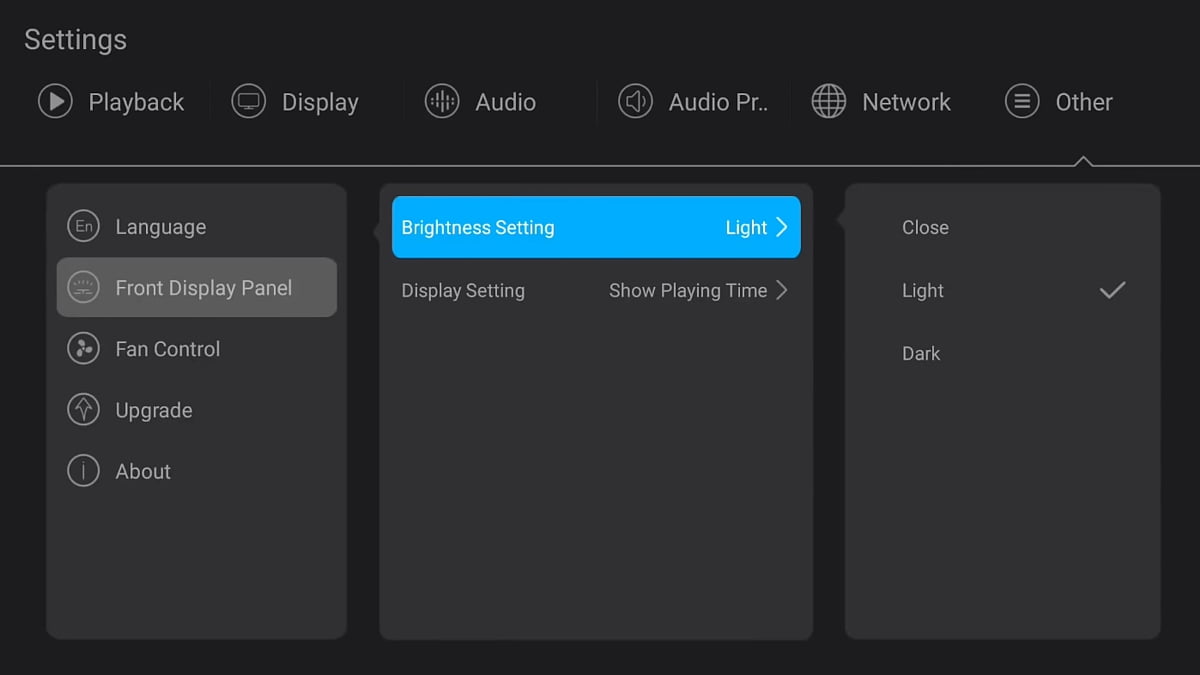Click the About info icon
The height and width of the screenshot is (675, 1200).
pos(83,471)
